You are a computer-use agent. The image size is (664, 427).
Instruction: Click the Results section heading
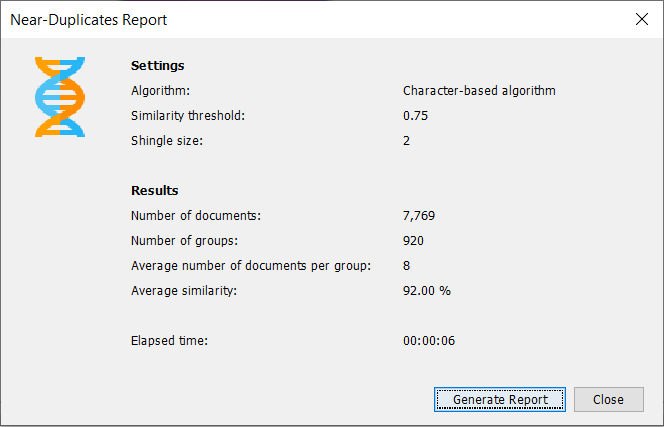click(x=155, y=190)
